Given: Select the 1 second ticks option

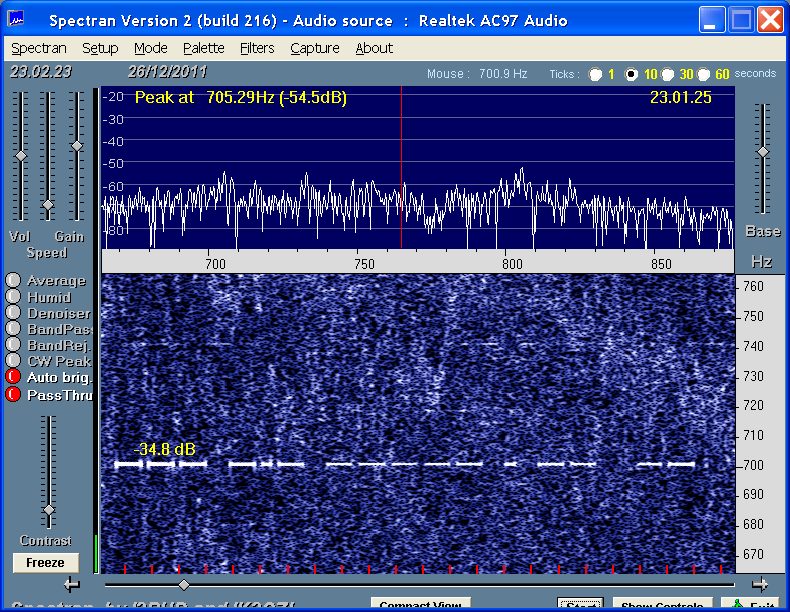Looking at the screenshot, I should (x=596, y=75).
